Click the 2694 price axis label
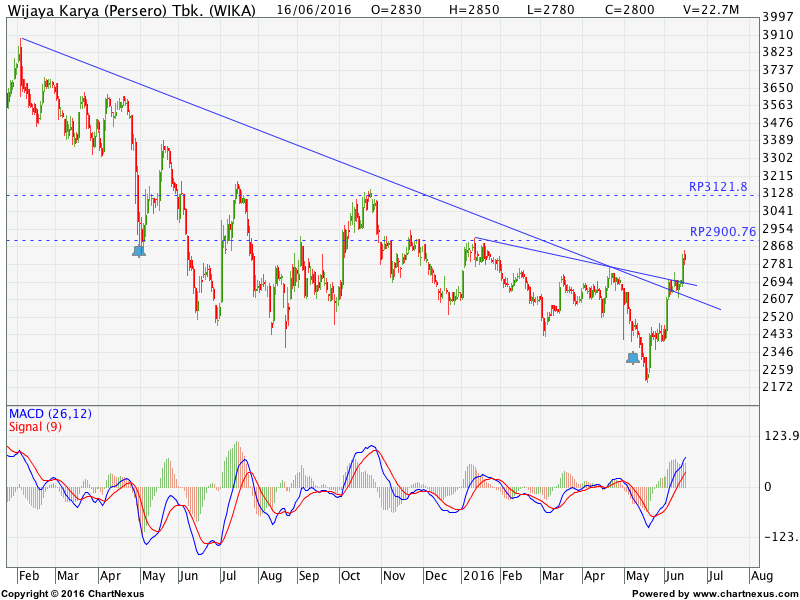 coord(778,281)
